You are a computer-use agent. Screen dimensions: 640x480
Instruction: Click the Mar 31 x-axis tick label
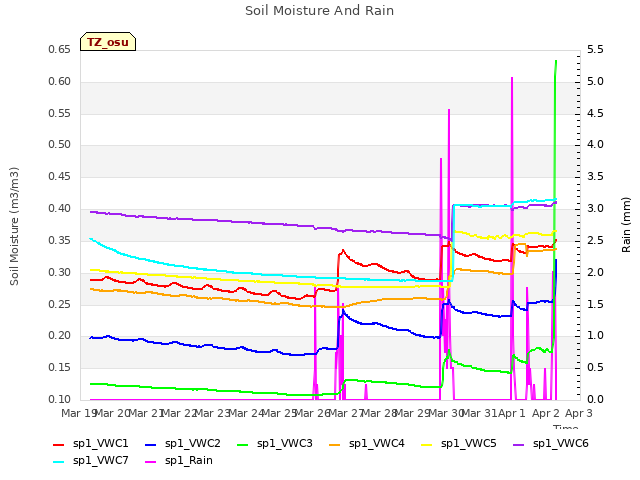click(x=480, y=413)
